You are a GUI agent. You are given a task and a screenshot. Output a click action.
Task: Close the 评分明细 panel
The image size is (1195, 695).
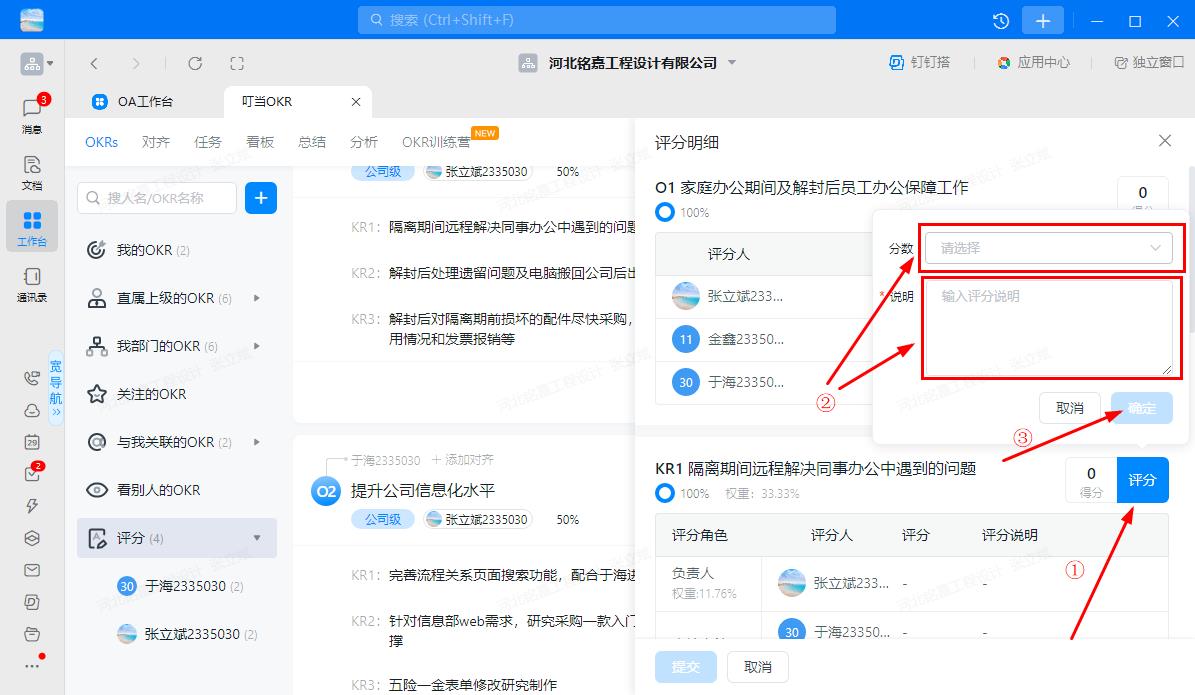(1164, 141)
